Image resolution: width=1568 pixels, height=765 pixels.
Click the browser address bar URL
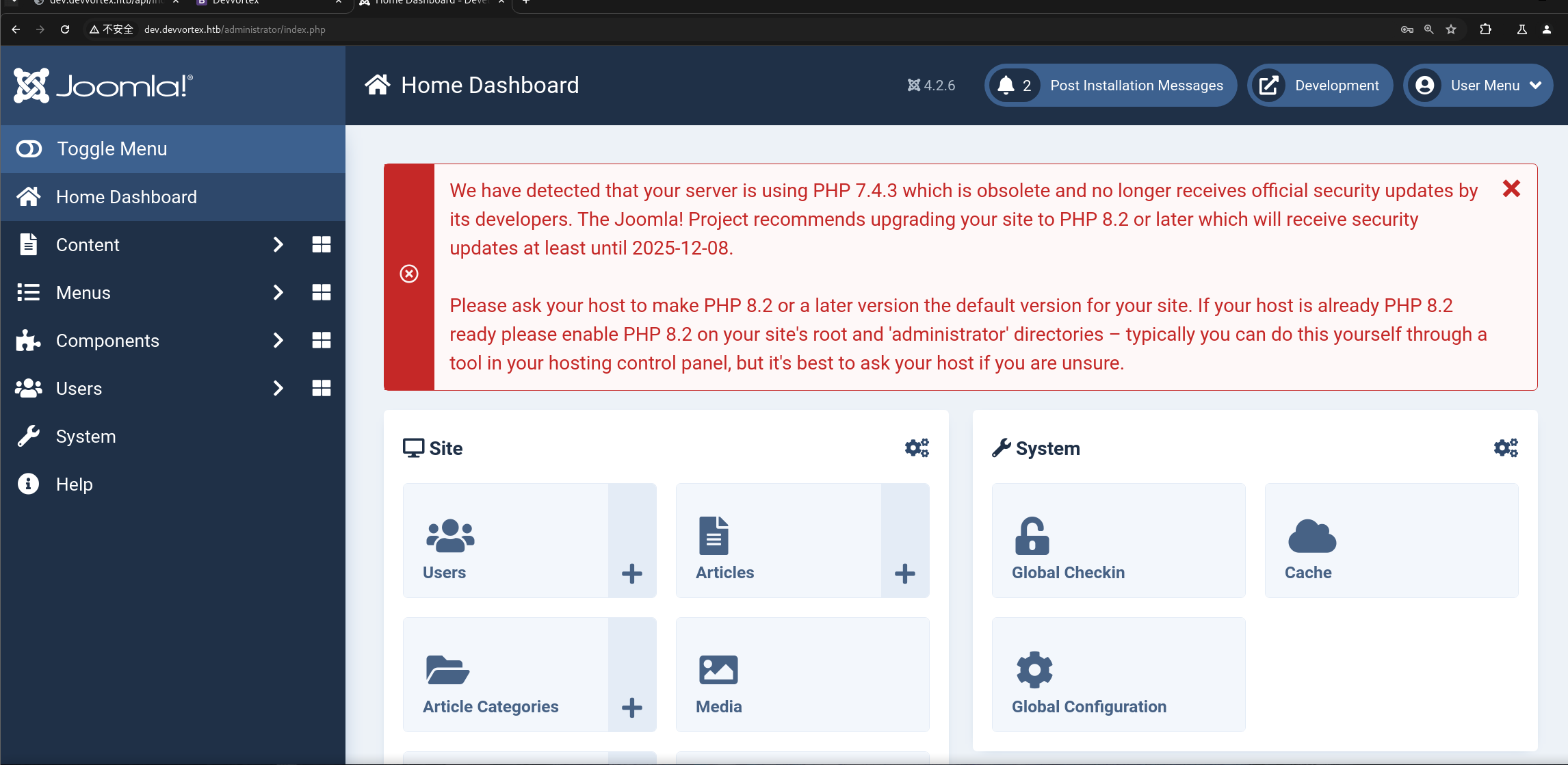point(234,29)
